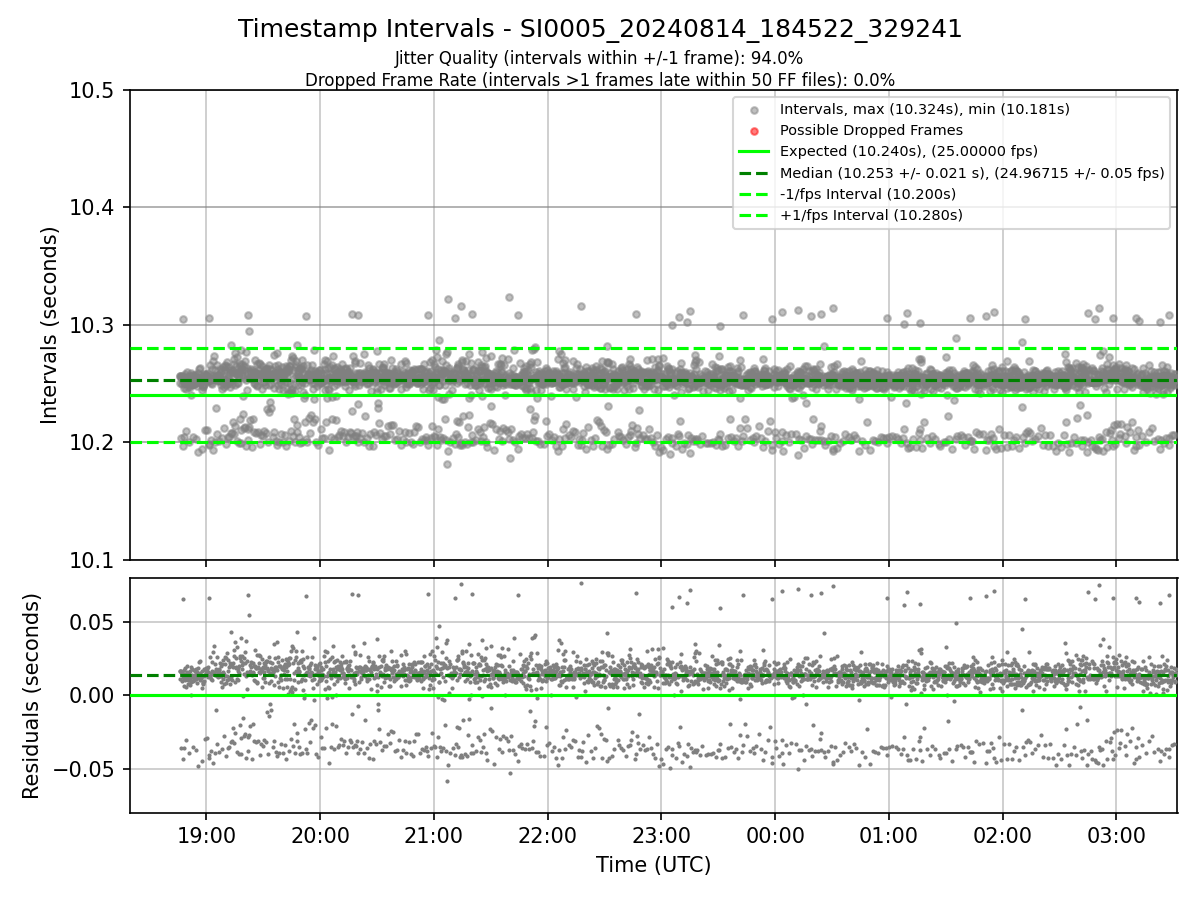Image resolution: width=1200 pixels, height=900 pixels.
Task: Click legend entry "Possible Dropped Frames"
Action: click(871, 130)
